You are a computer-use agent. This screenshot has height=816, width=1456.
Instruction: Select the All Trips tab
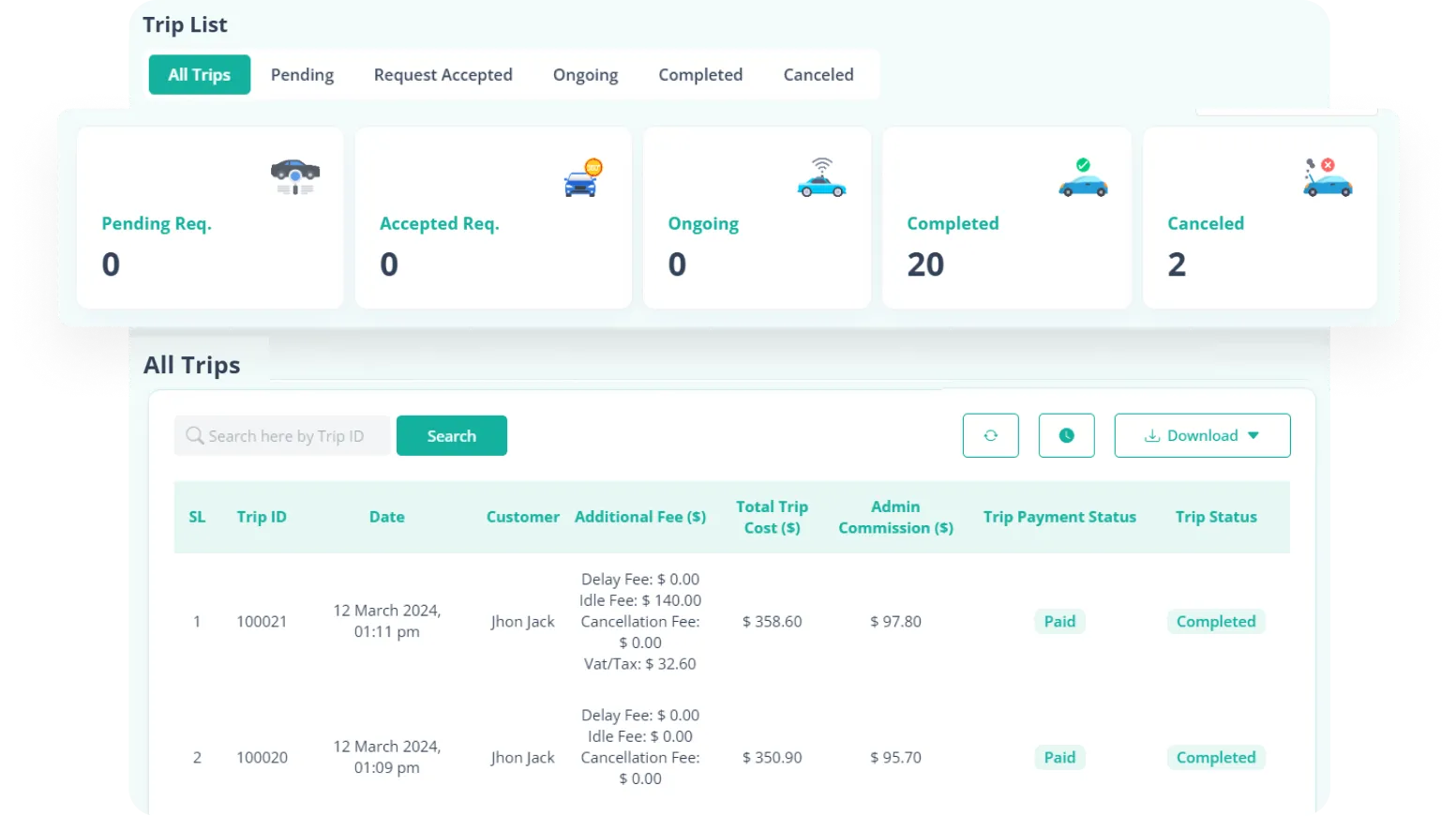coord(199,75)
